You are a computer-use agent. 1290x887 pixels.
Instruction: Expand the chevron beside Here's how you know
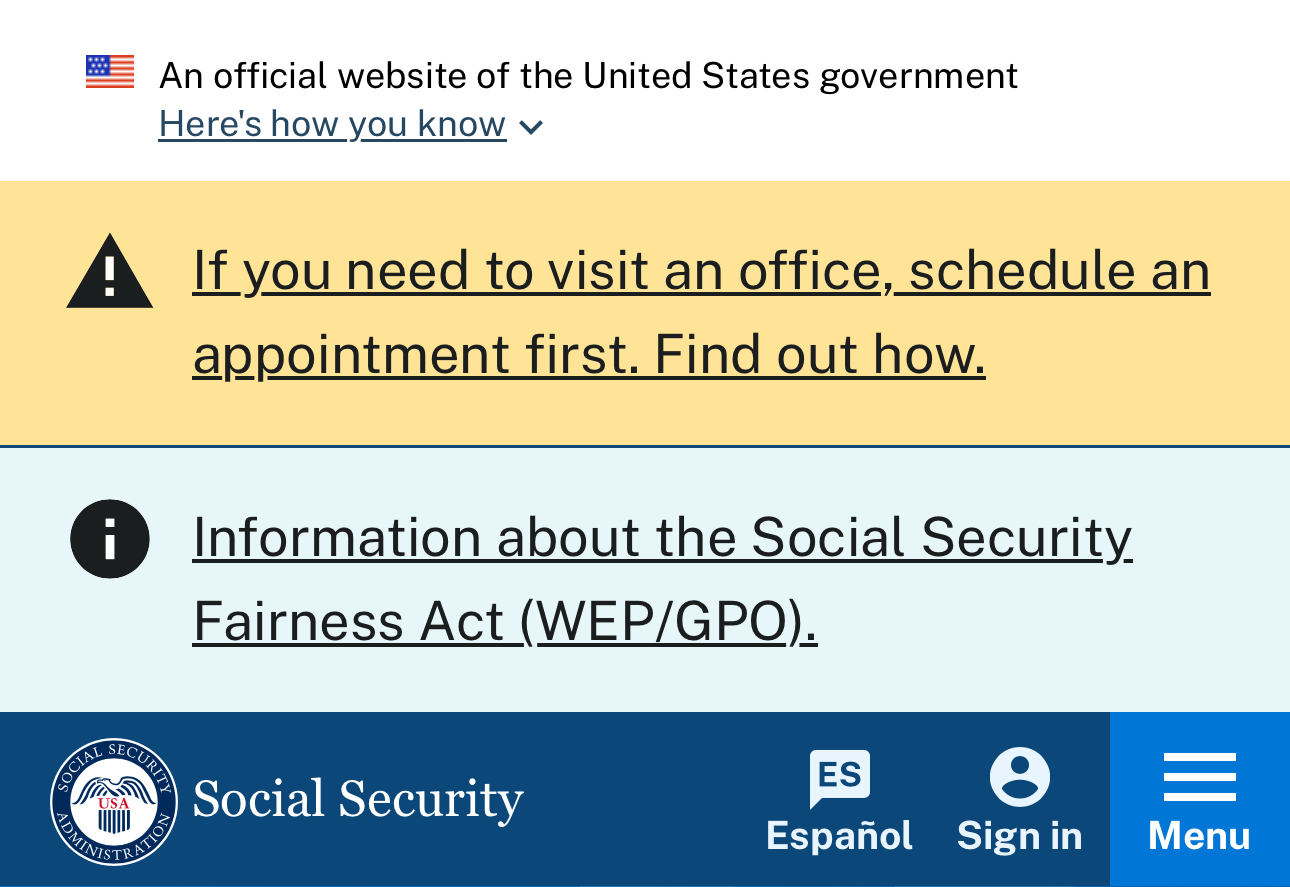click(x=532, y=127)
